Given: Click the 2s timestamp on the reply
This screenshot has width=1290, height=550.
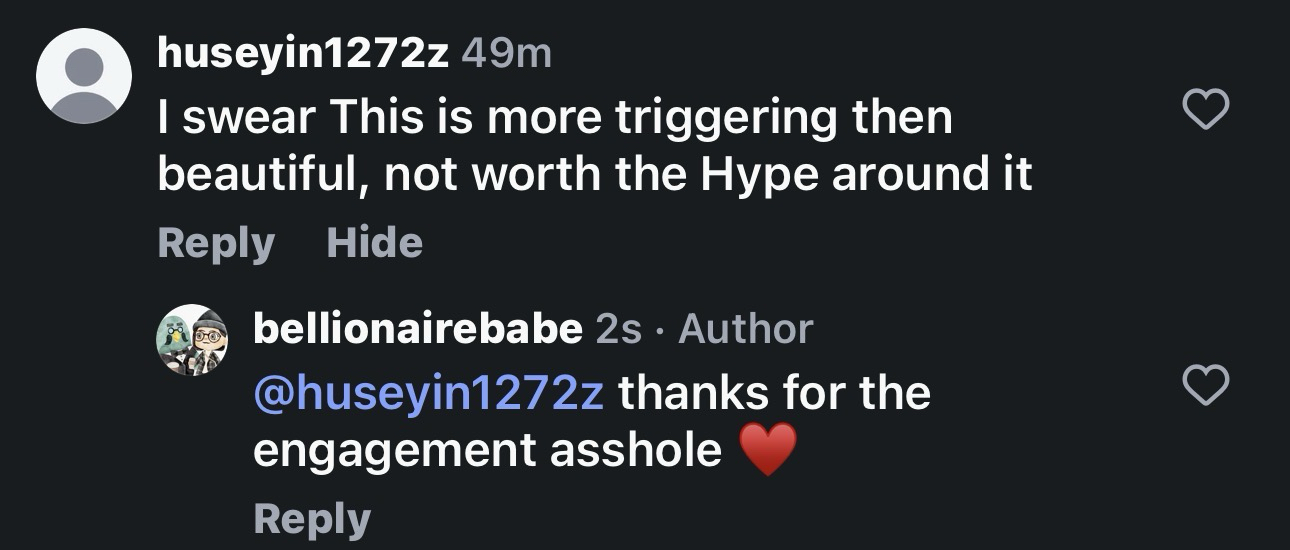Looking at the screenshot, I should pyautogui.click(x=618, y=329).
